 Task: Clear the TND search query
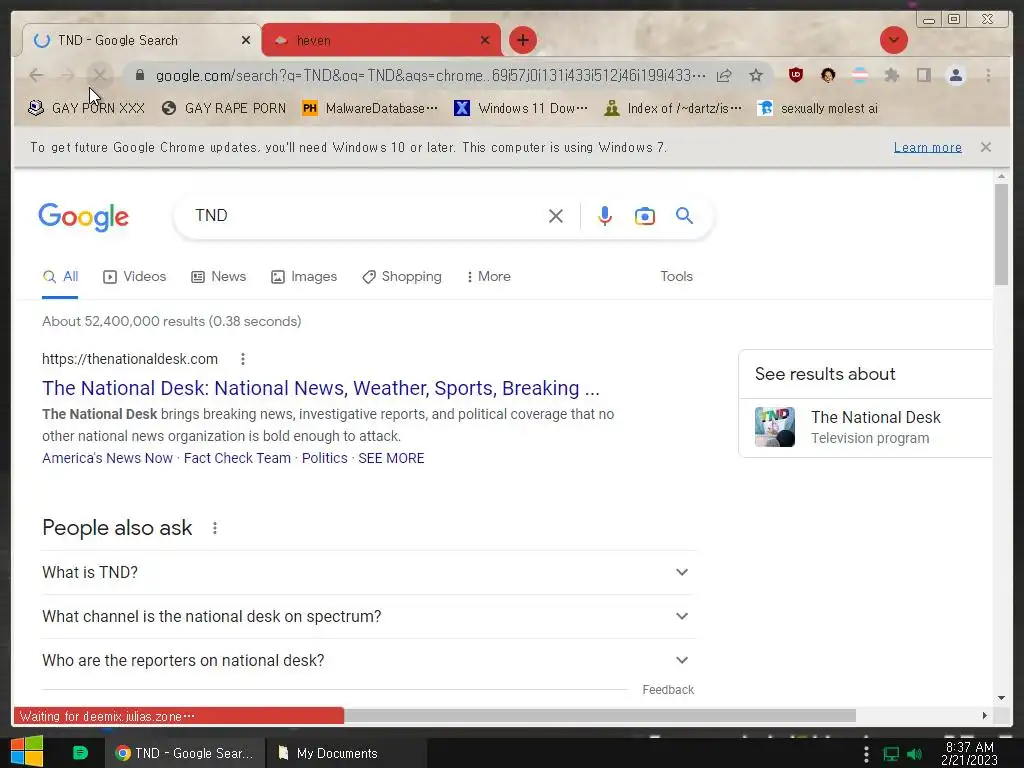(556, 216)
